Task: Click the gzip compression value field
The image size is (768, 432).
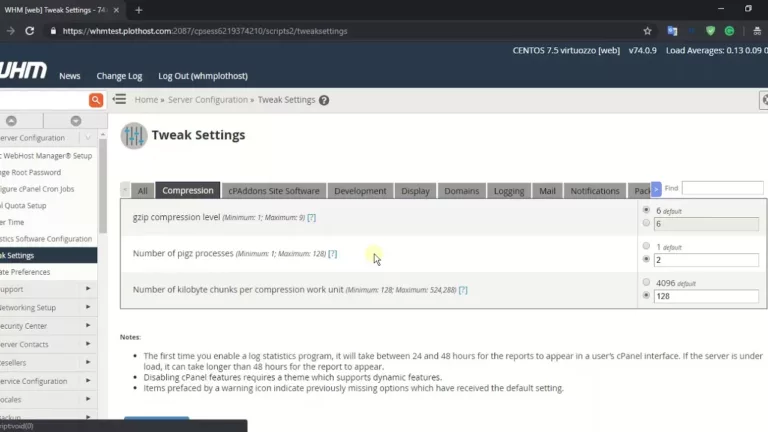Action: click(x=706, y=224)
